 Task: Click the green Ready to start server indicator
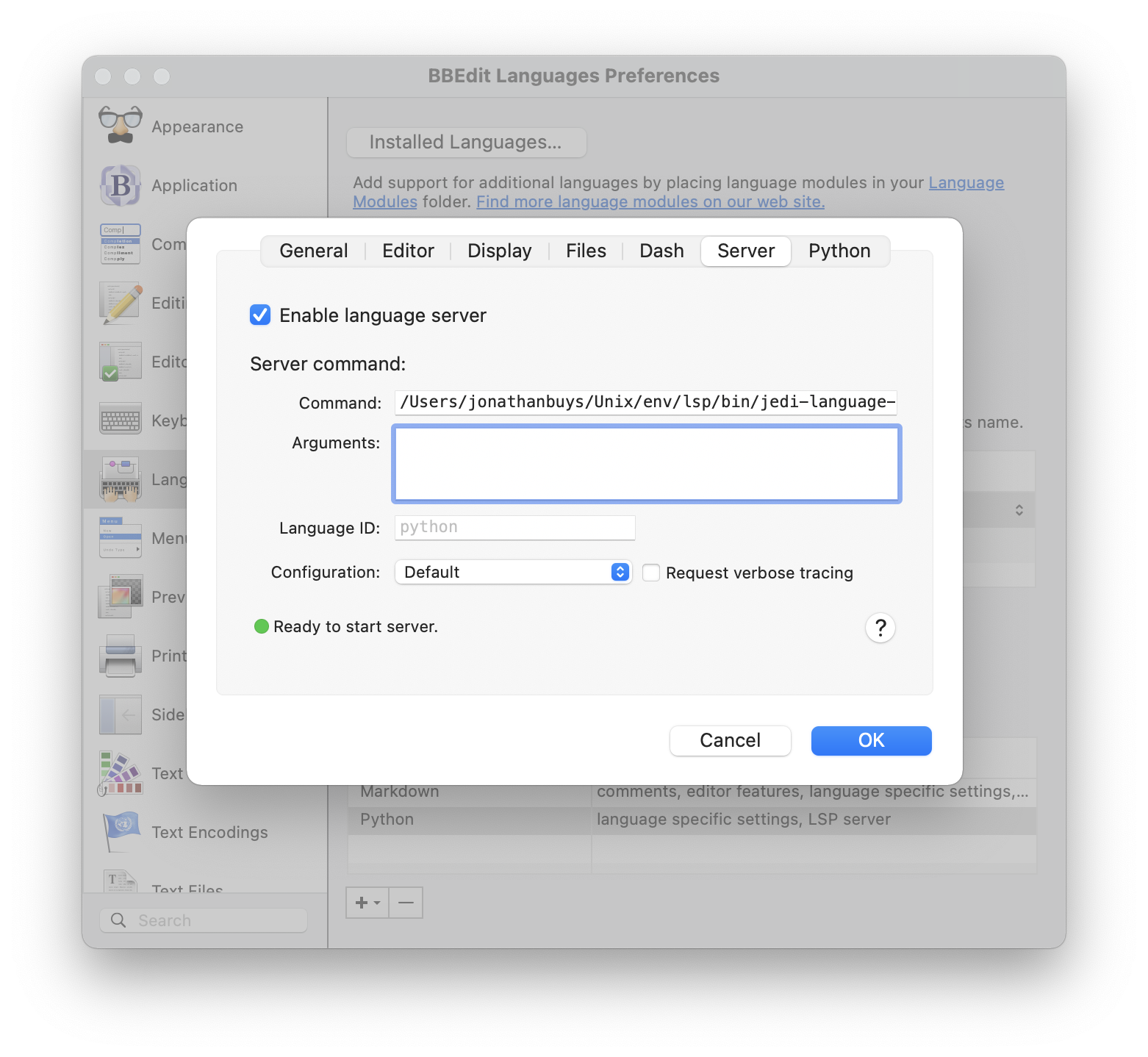pos(262,626)
